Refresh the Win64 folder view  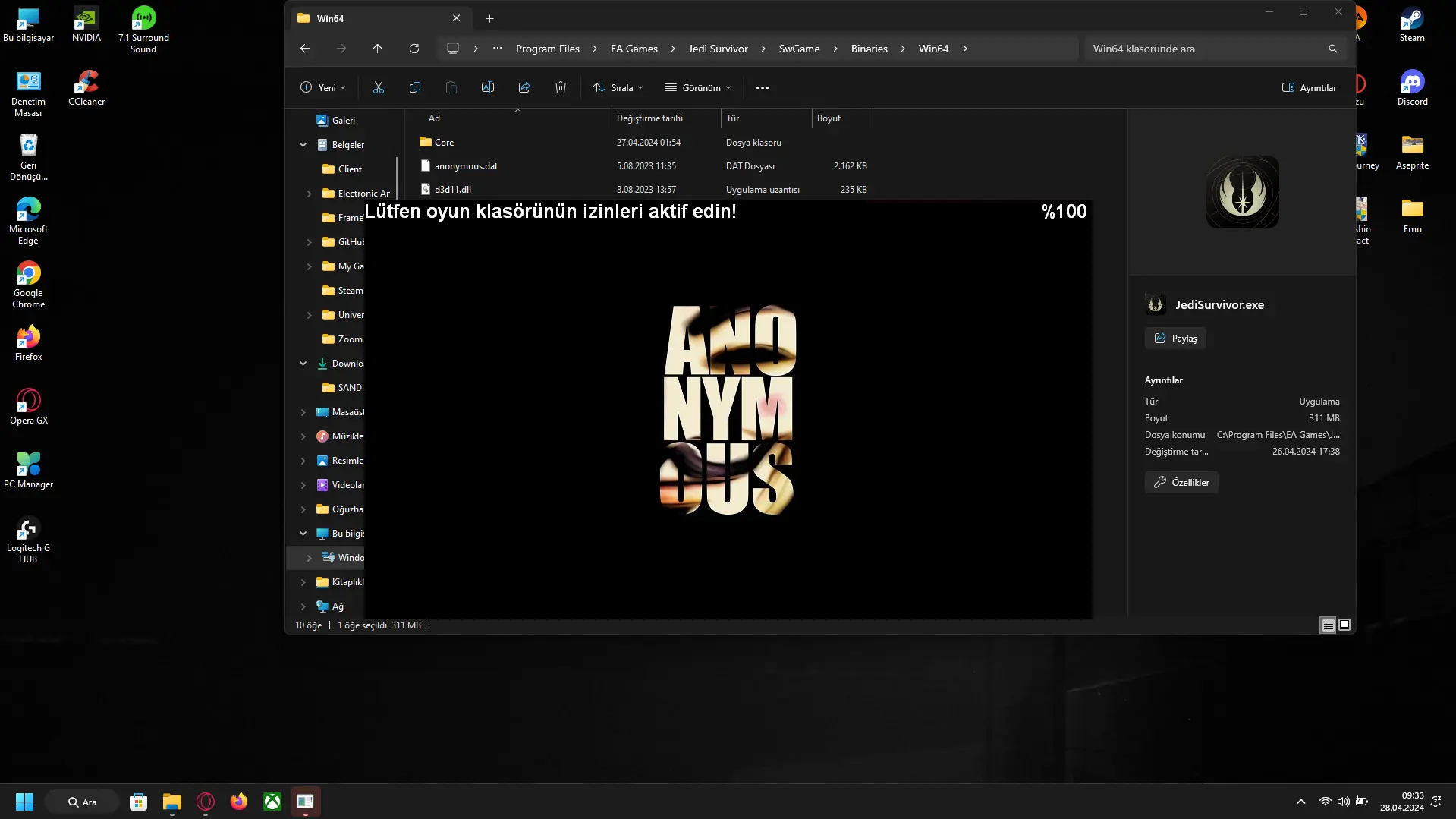[x=414, y=49]
